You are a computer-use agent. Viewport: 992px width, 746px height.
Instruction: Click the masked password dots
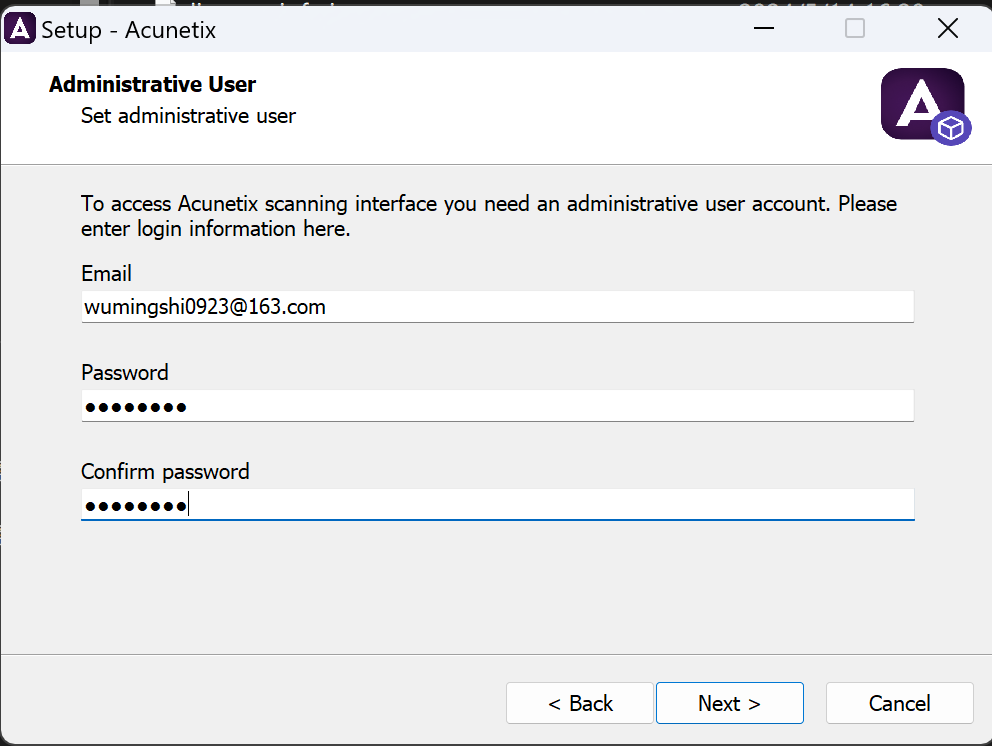tap(135, 406)
